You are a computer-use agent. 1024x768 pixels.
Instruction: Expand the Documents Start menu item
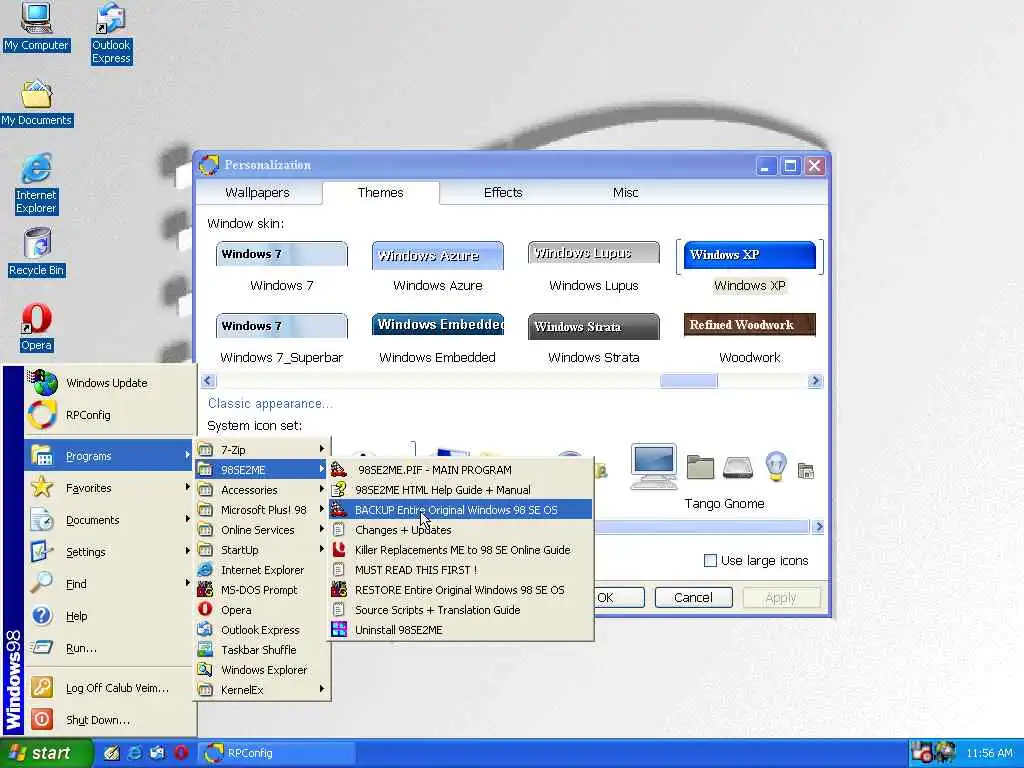110,520
